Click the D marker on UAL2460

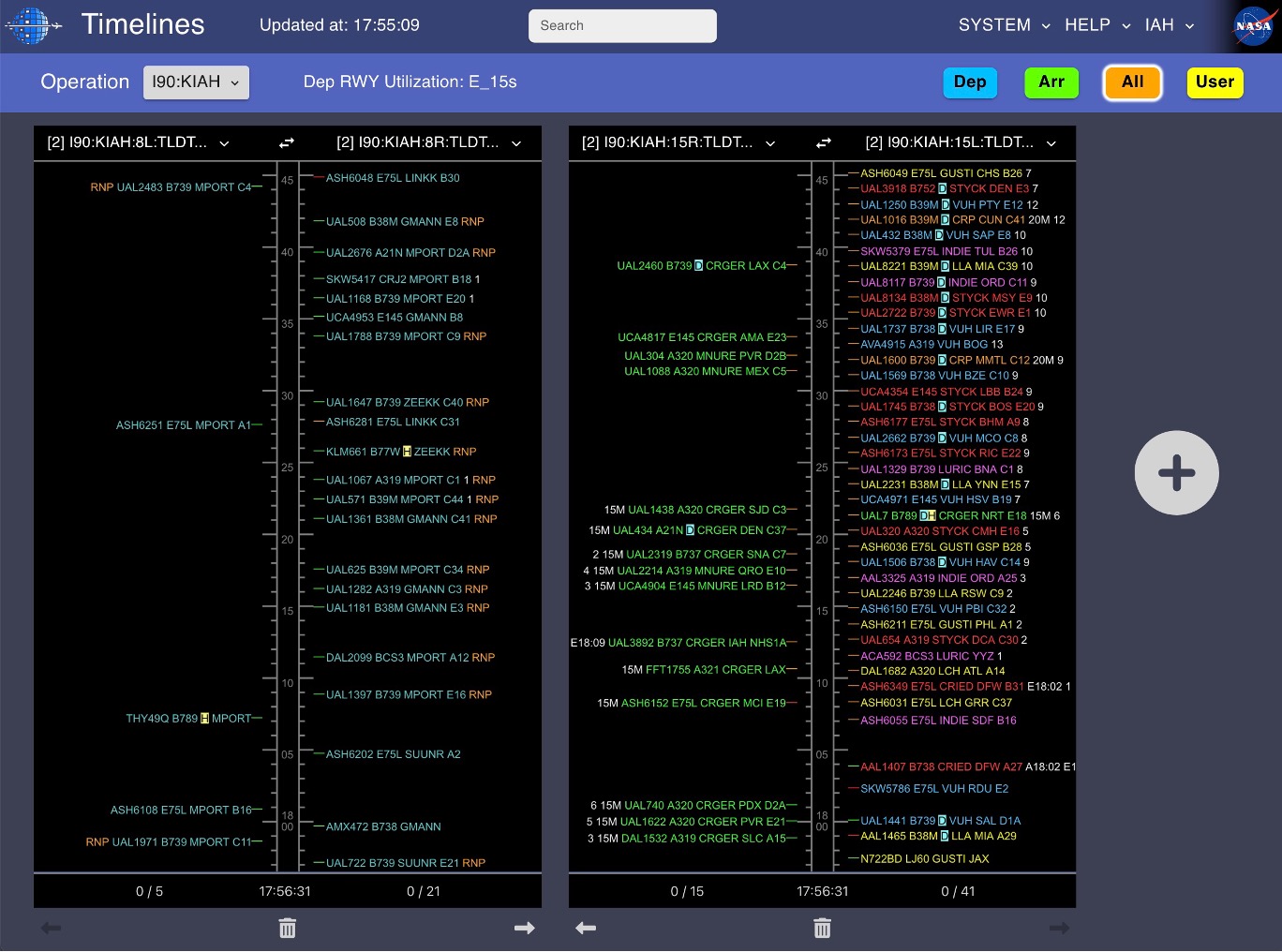(x=698, y=266)
